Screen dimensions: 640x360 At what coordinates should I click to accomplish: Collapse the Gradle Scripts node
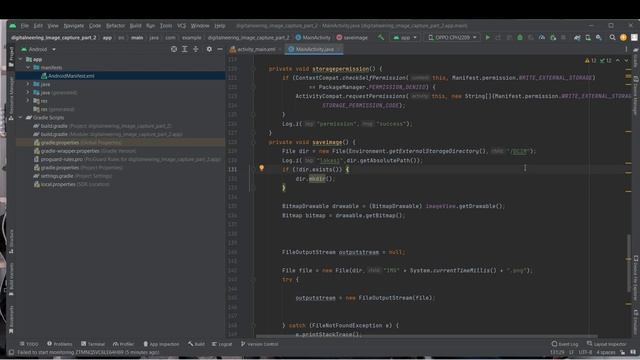pos(20,118)
